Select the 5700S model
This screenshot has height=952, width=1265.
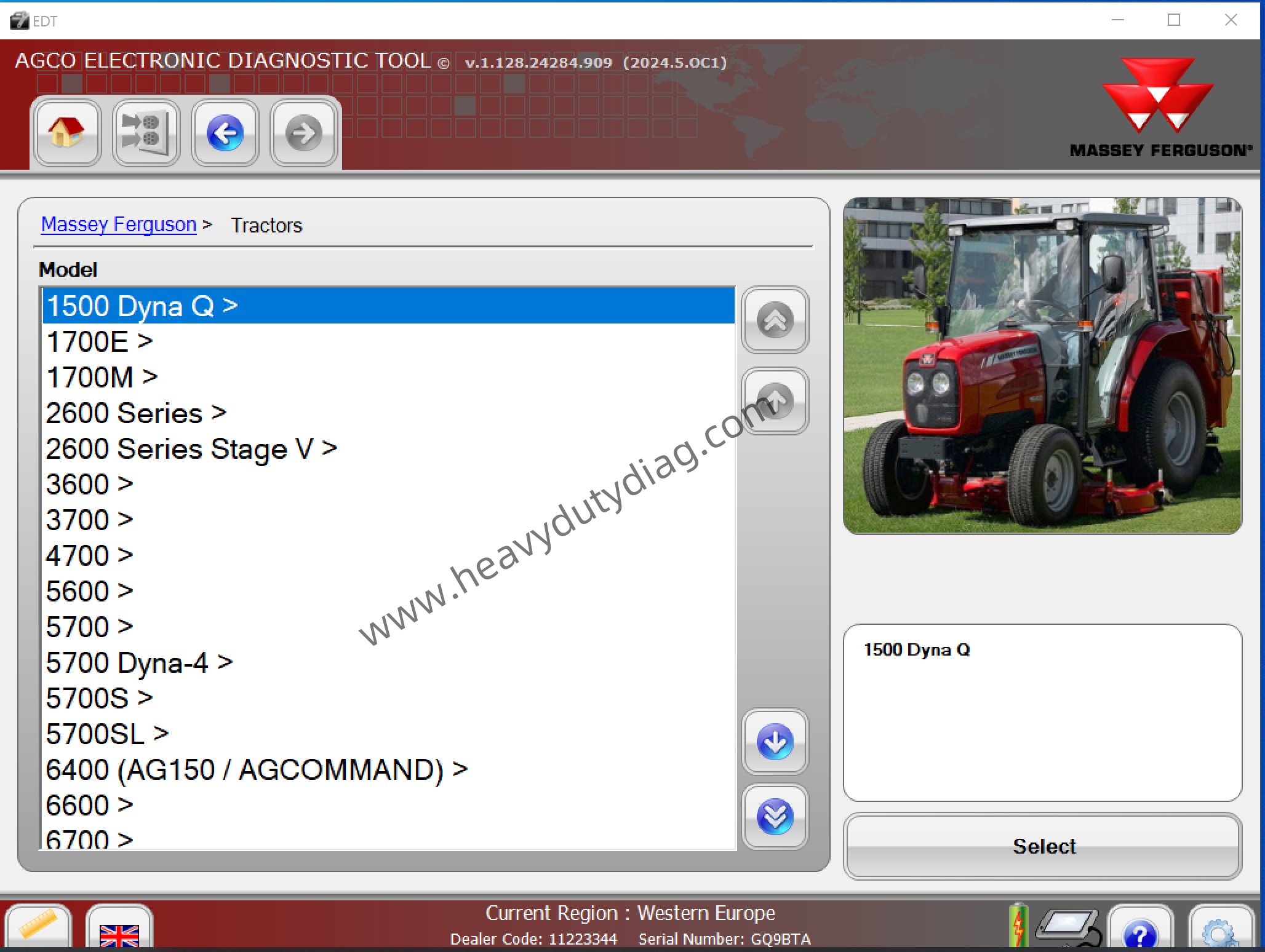389,698
